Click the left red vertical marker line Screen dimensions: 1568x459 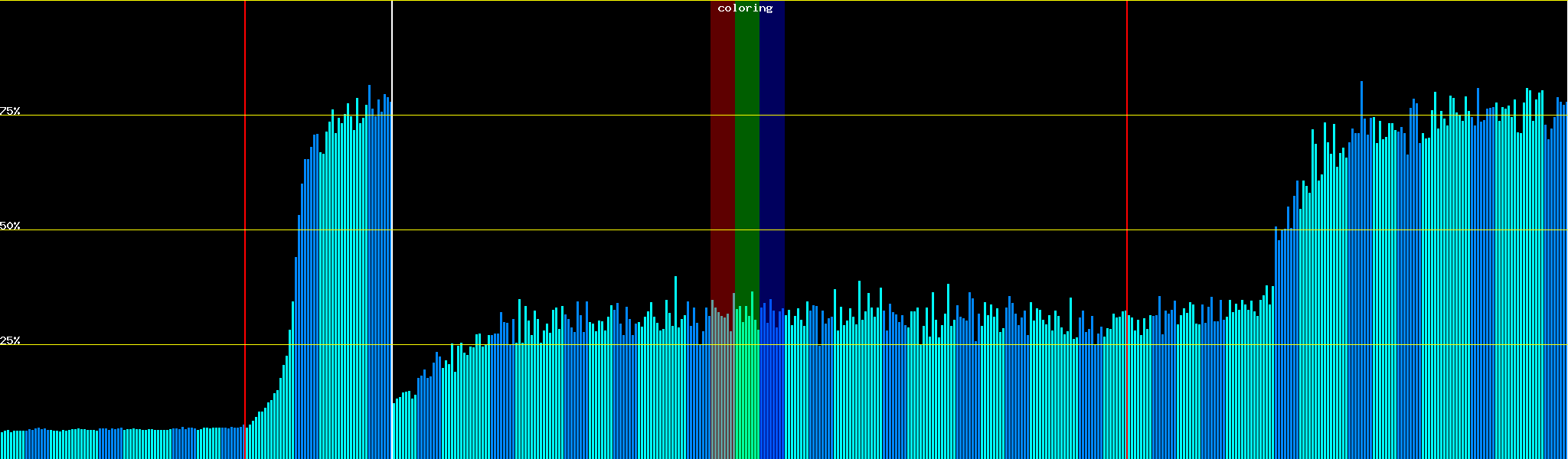(x=245, y=191)
